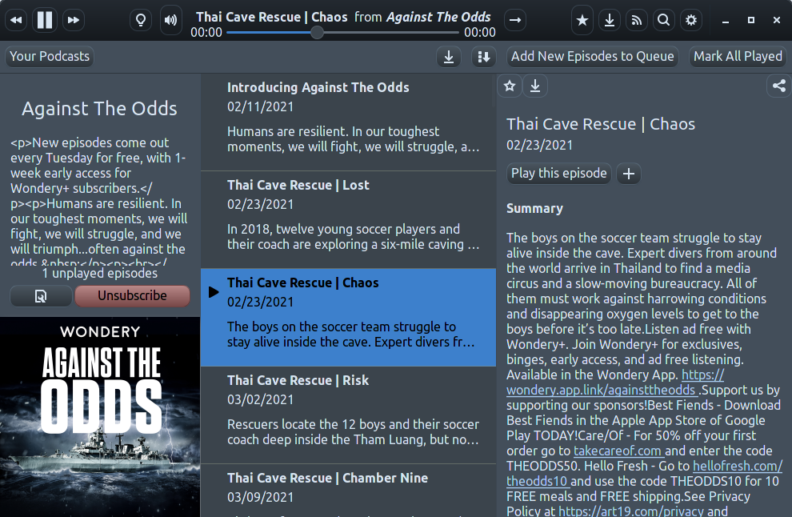792x517 pixels.
Task: Pause the current episode
Action: pos(45,20)
